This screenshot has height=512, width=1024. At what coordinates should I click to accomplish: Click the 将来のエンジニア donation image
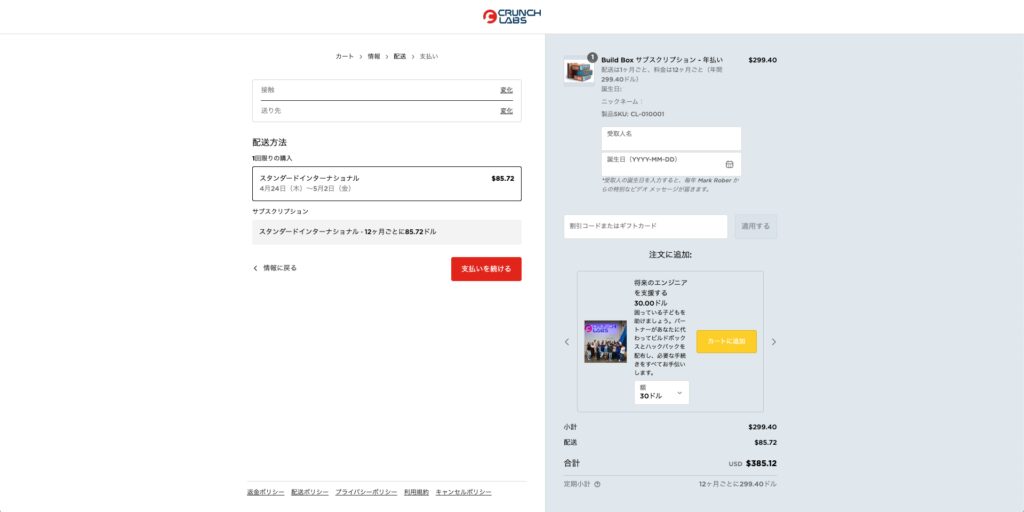coord(605,342)
